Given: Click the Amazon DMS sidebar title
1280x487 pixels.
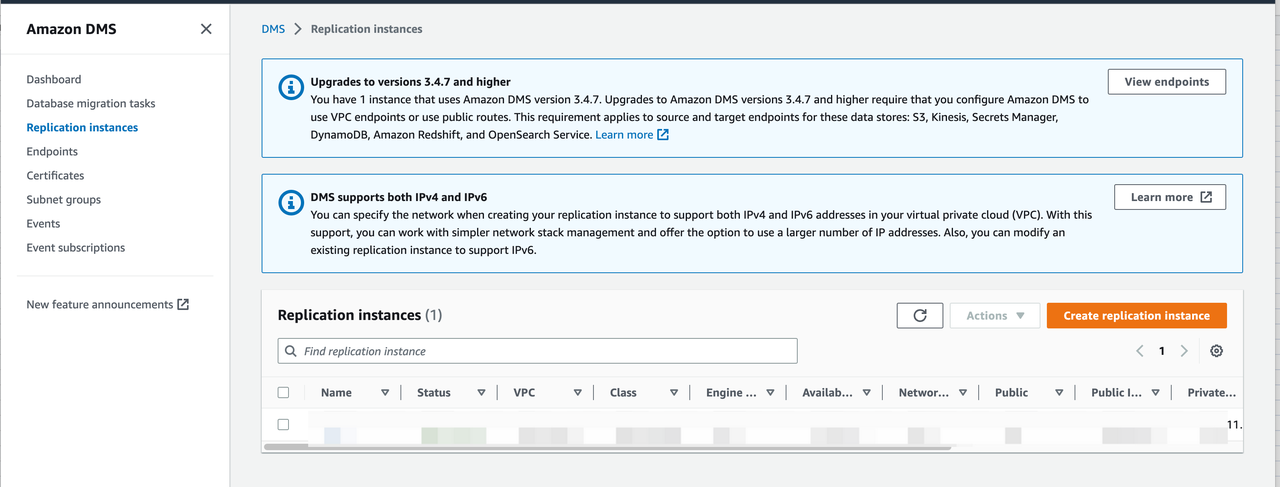Looking at the screenshot, I should (71, 29).
